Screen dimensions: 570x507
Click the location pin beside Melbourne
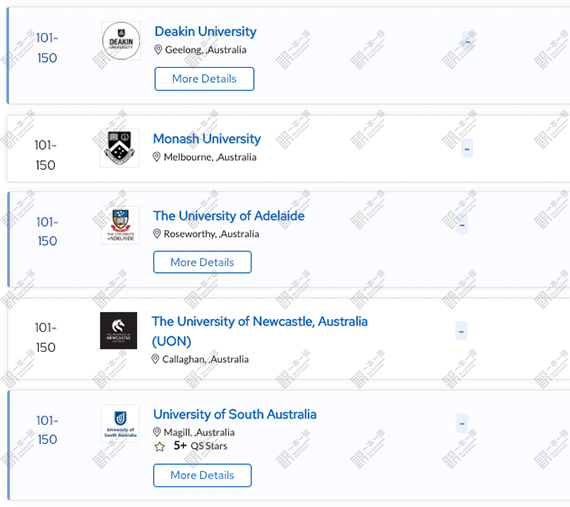click(157, 157)
